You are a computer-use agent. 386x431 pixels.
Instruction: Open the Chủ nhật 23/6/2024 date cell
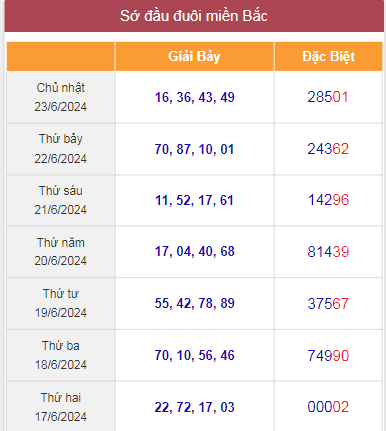tap(61, 97)
